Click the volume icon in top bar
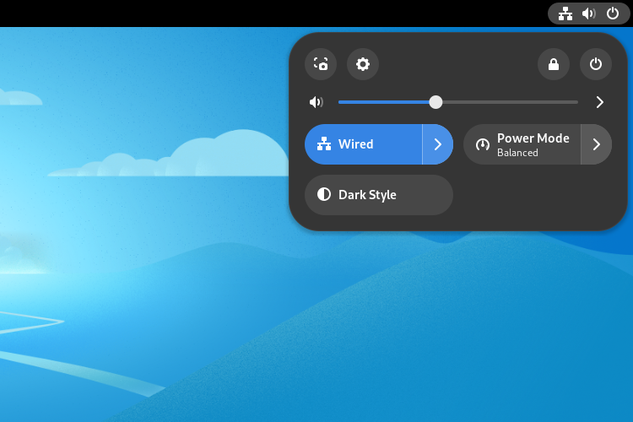The image size is (633, 422). point(589,14)
